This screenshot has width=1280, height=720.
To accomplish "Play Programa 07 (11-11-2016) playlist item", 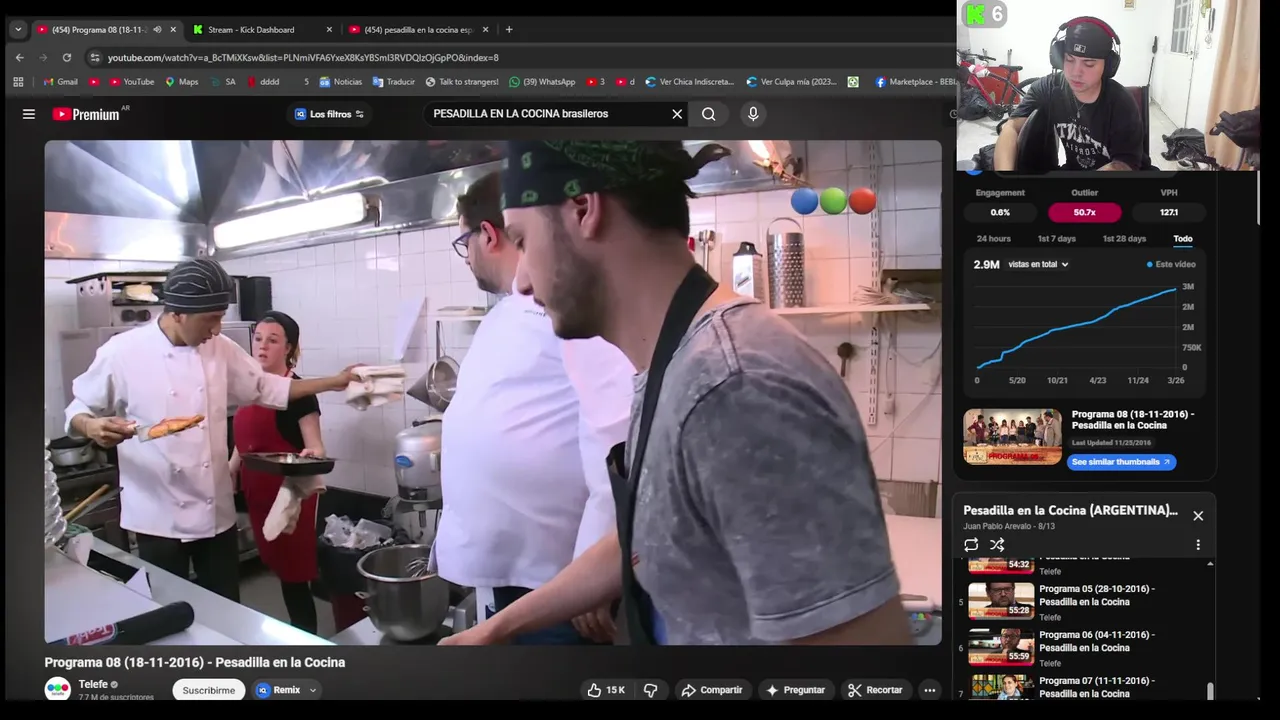I will pyautogui.click(x=1085, y=688).
